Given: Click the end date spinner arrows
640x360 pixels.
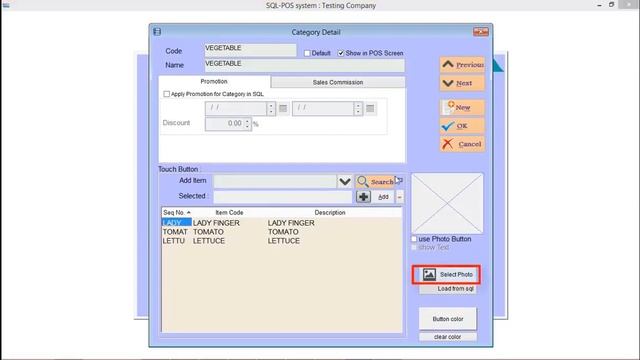Looking at the screenshot, I should pyautogui.click(x=358, y=109).
